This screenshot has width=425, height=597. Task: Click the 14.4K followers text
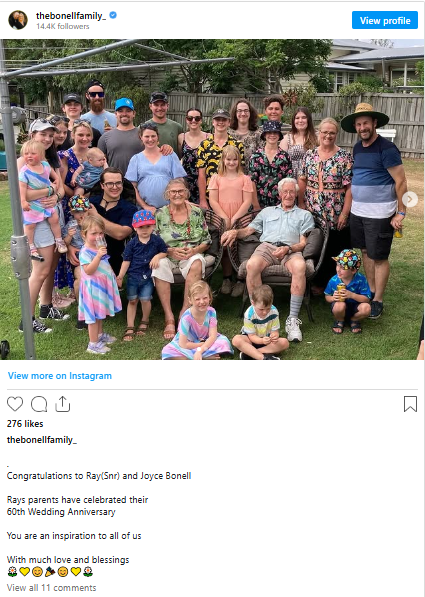[63, 26]
